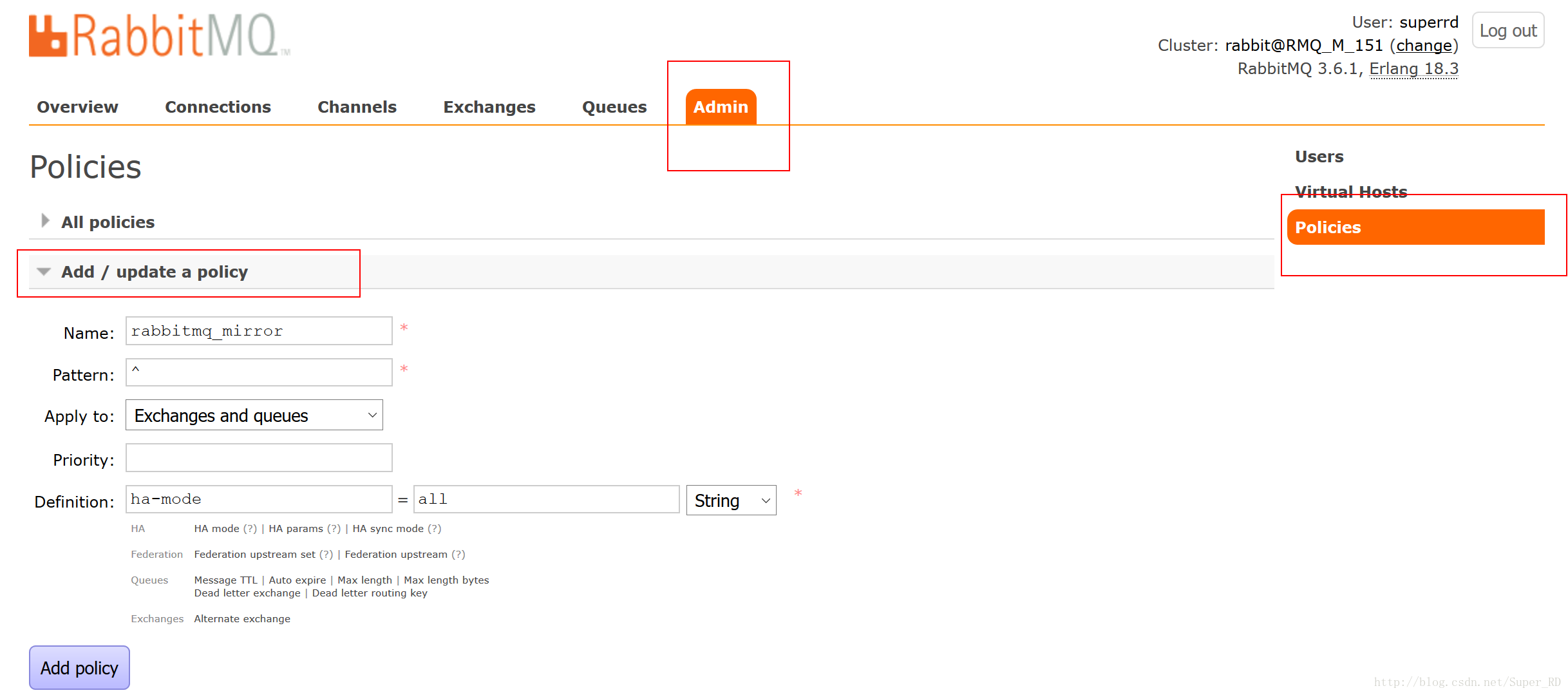The width and height of the screenshot is (1568, 695).
Task: Select Policies in the admin sidebar
Action: (x=1415, y=227)
